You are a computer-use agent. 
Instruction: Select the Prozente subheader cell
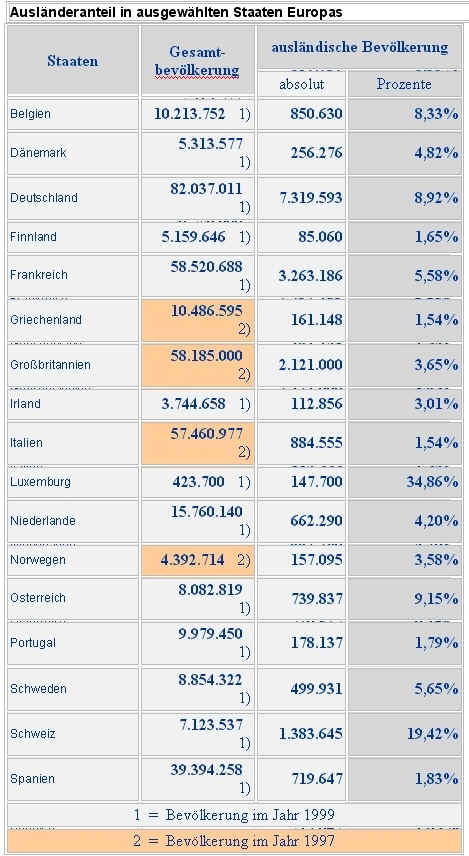point(405,84)
